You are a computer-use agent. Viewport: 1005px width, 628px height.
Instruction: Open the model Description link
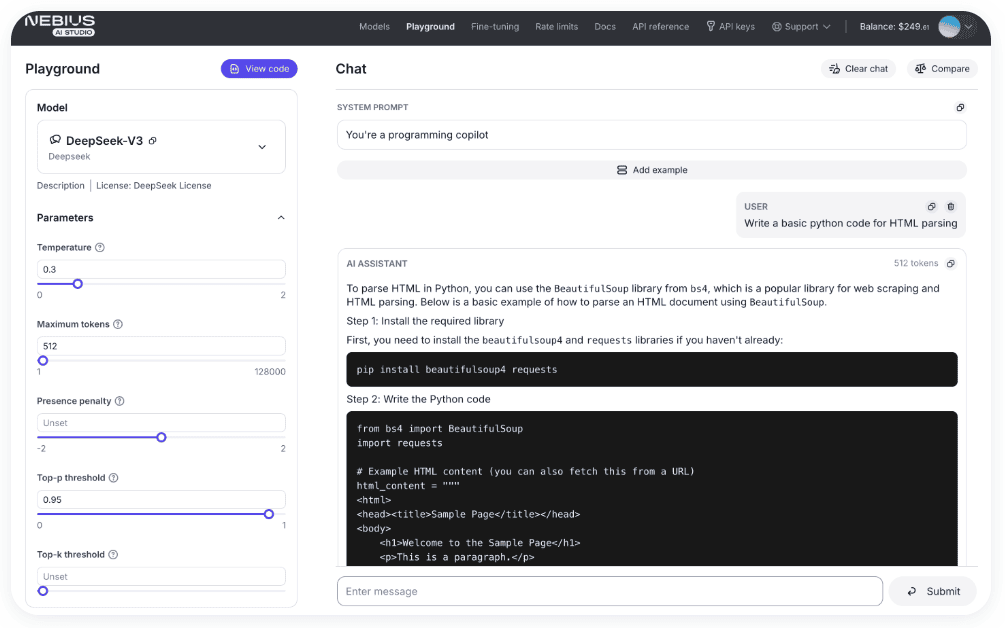[x=60, y=186]
